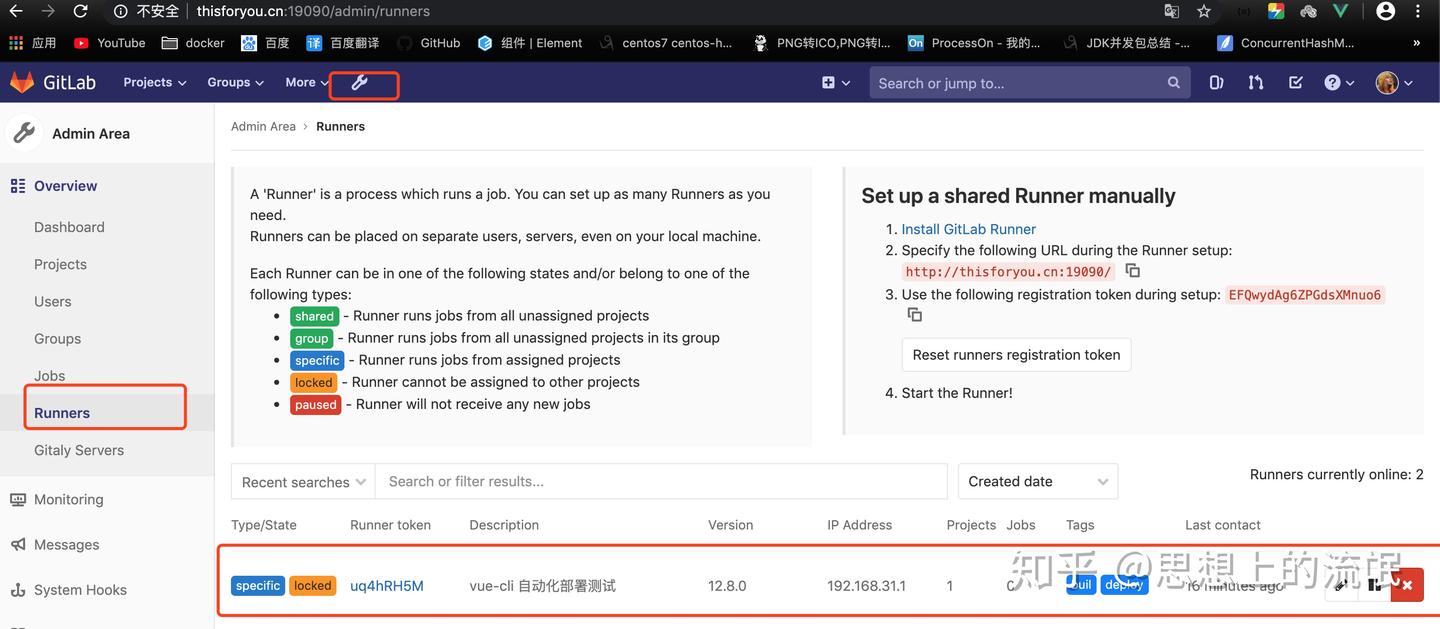Screen dimensions: 1440x629
Task: Open the user avatar dropdown
Action: click(1391, 82)
